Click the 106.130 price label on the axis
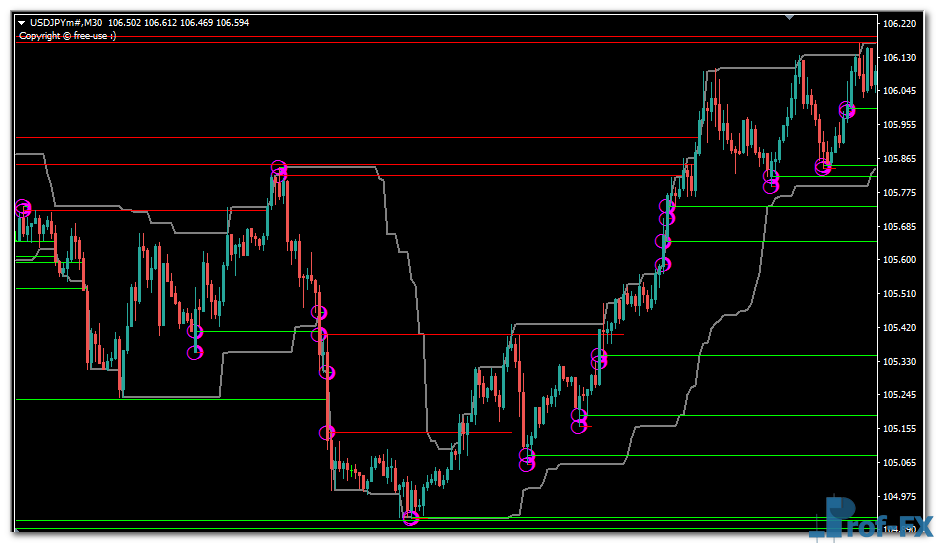The width and height of the screenshot is (936, 543). click(x=901, y=57)
